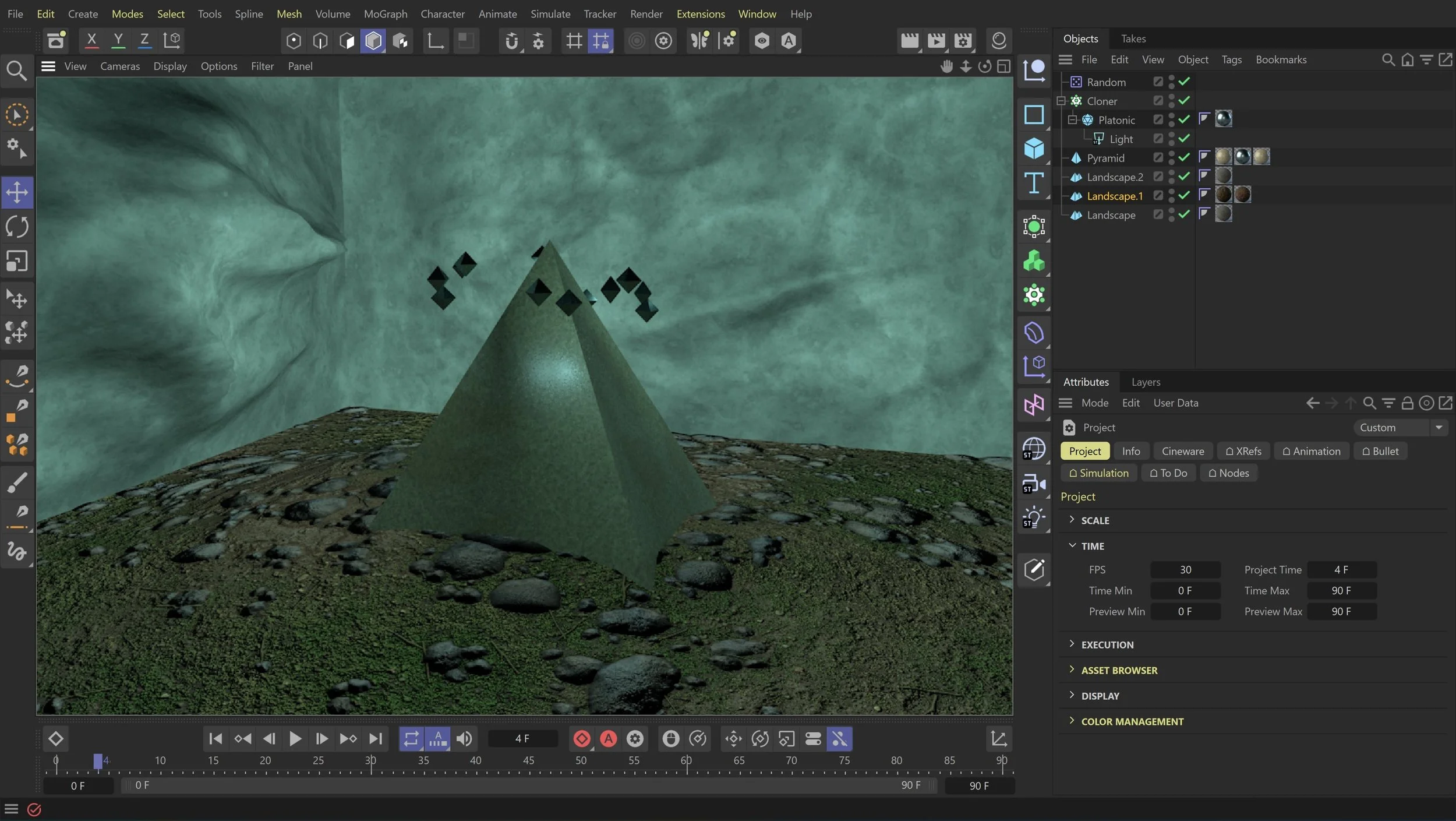Select the Rotate tool
The height and width of the screenshot is (821, 1456).
pyautogui.click(x=17, y=227)
